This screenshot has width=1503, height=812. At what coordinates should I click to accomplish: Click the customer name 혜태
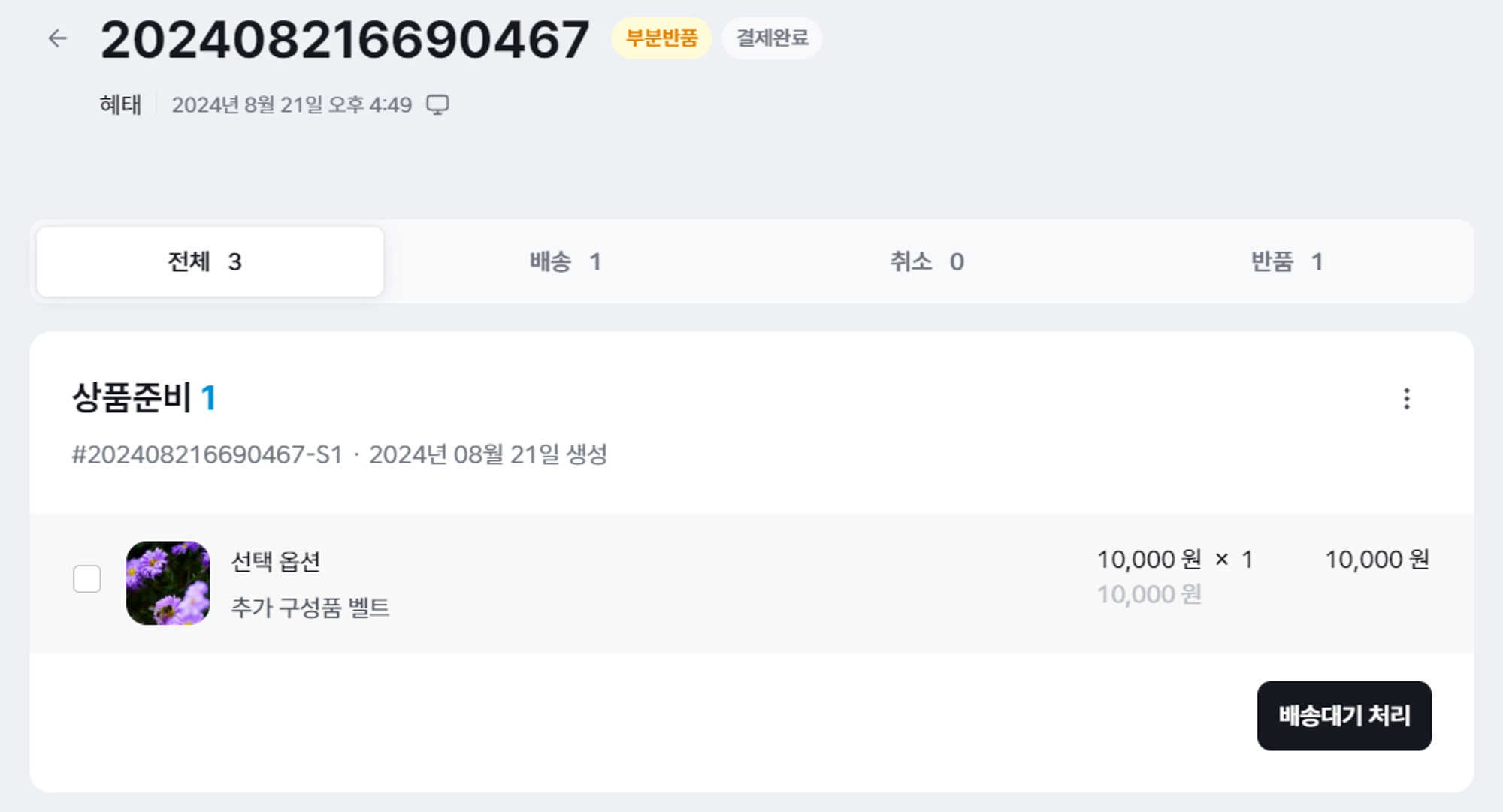[x=120, y=104]
